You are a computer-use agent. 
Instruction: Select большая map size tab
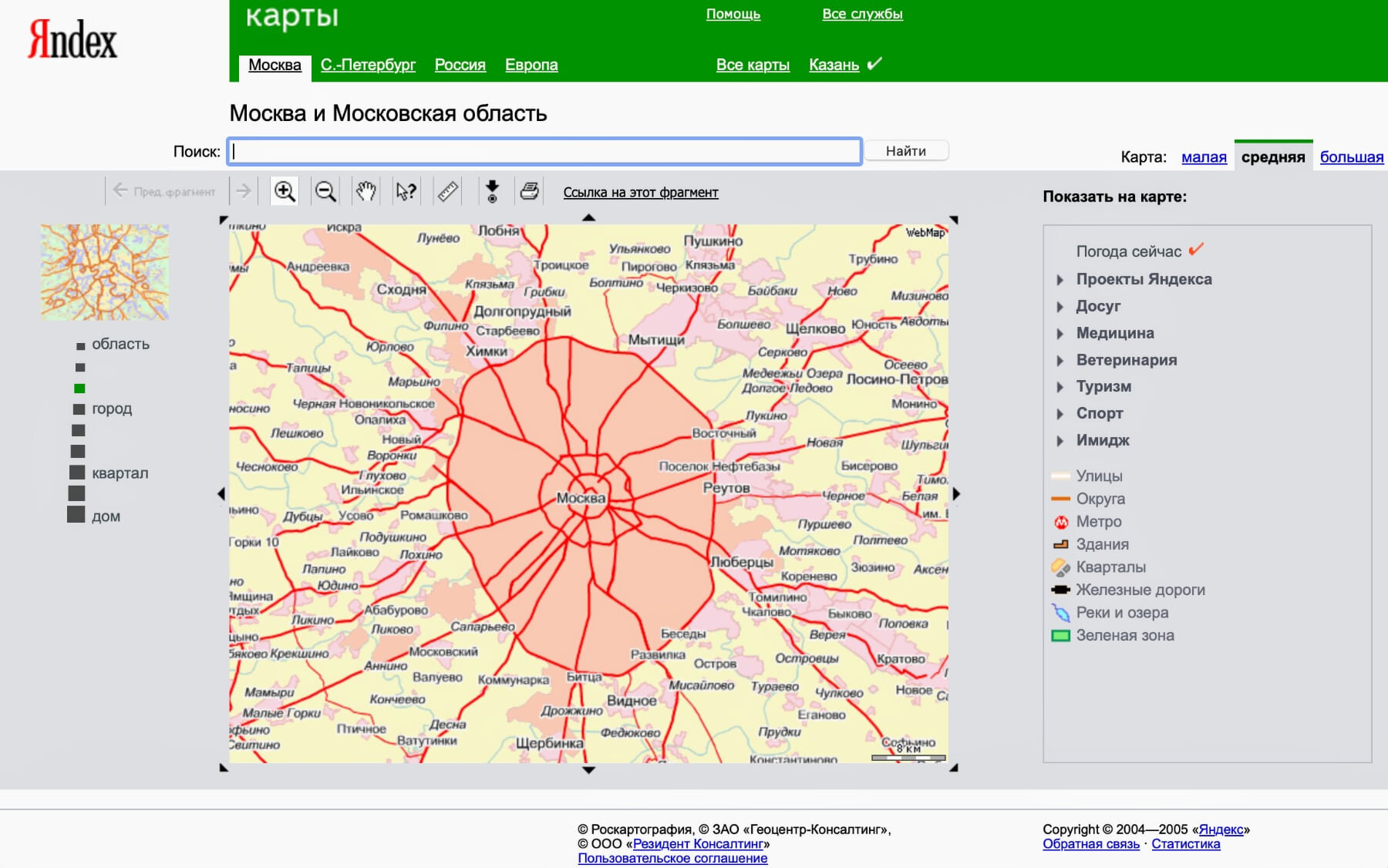pos(1352,157)
